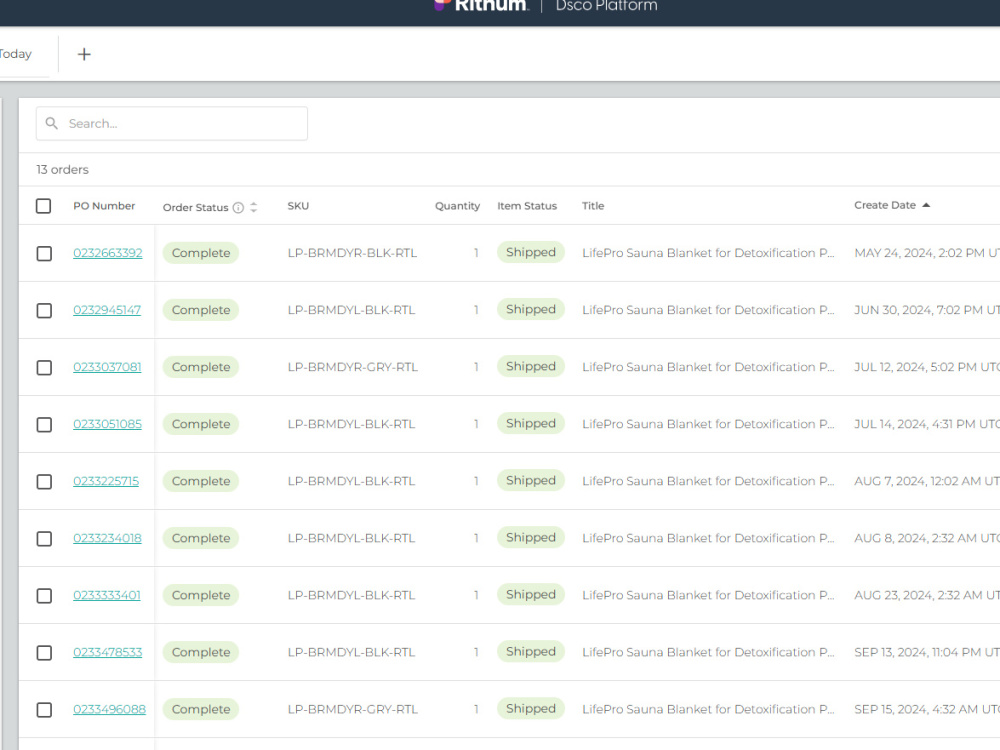
Task: Check the box for order 0233037081
Action: (x=44, y=368)
